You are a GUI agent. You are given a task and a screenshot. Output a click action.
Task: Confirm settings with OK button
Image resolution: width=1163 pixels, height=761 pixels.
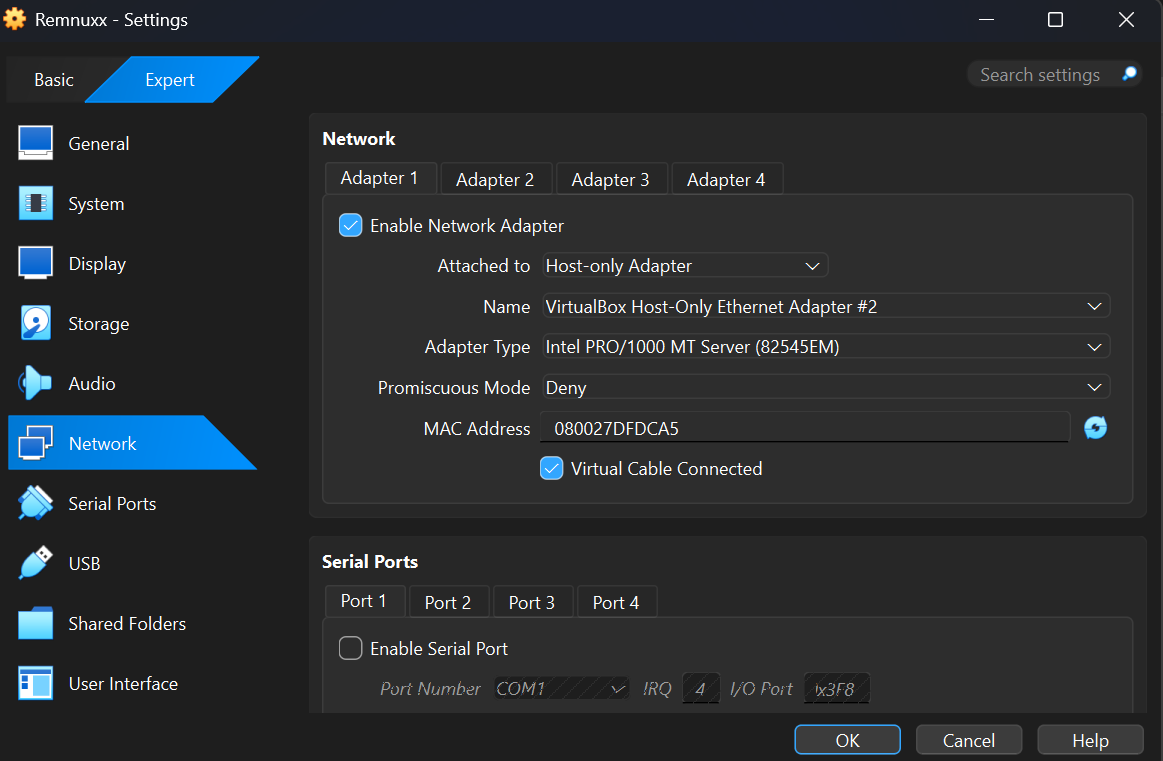click(847, 740)
